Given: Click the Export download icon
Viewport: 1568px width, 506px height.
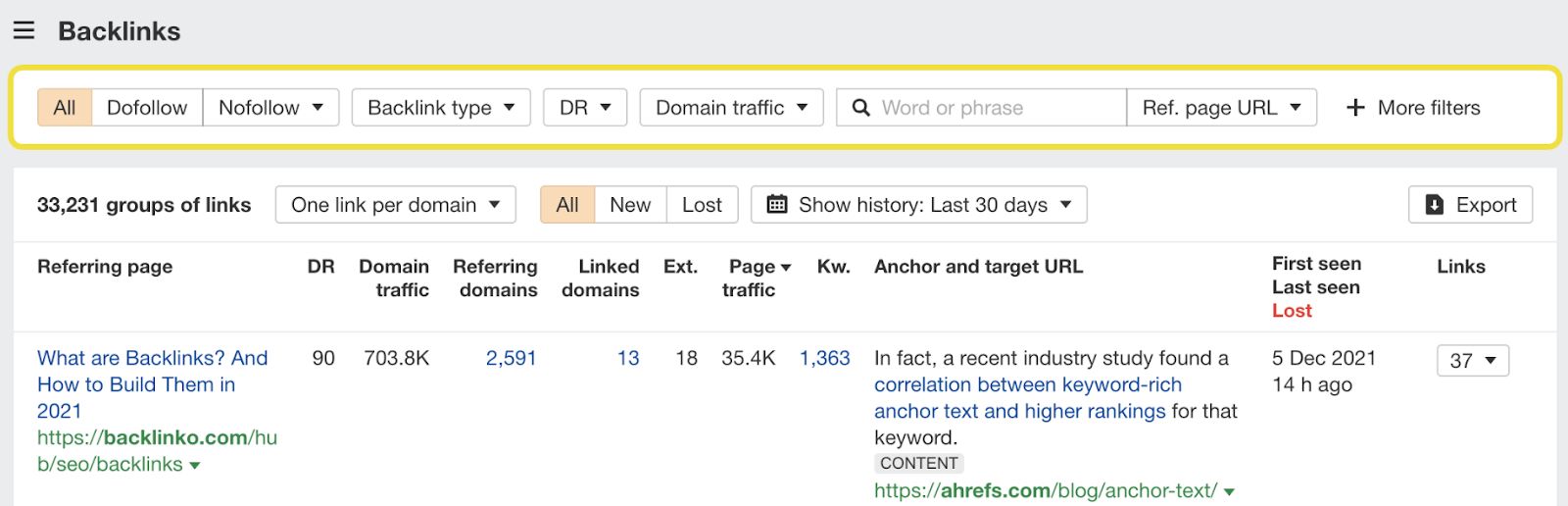Looking at the screenshot, I should [x=1434, y=205].
